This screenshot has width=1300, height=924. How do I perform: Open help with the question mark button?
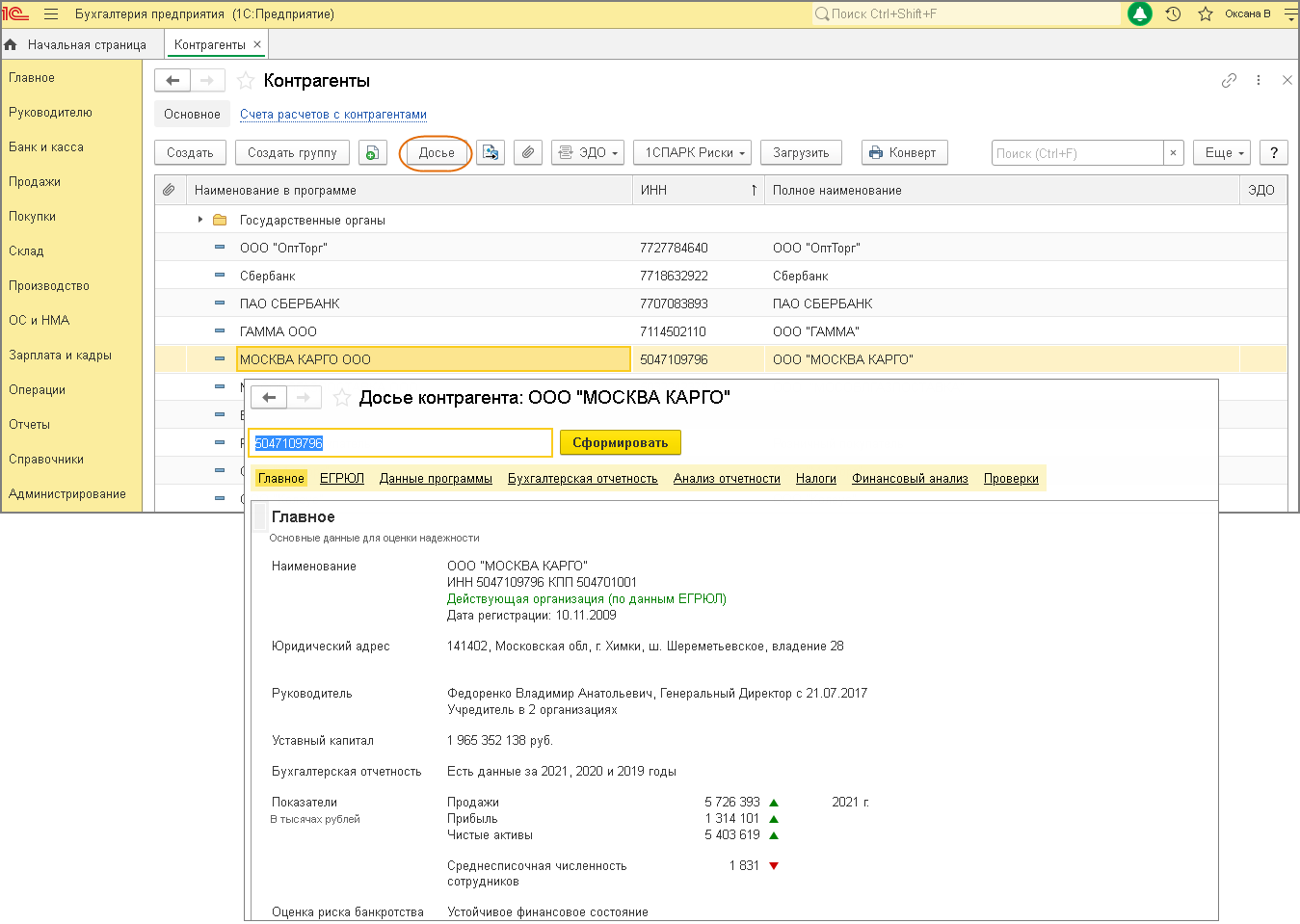tap(1274, 152)
